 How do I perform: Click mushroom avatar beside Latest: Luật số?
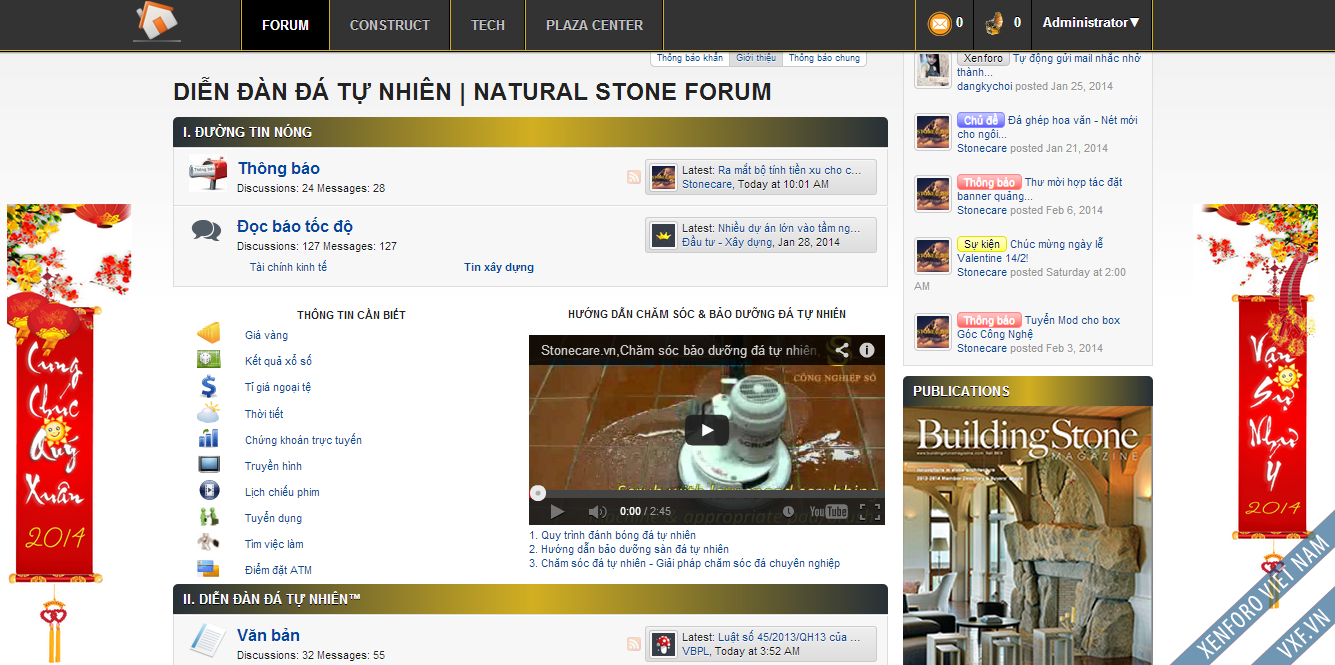pos(664,644)
